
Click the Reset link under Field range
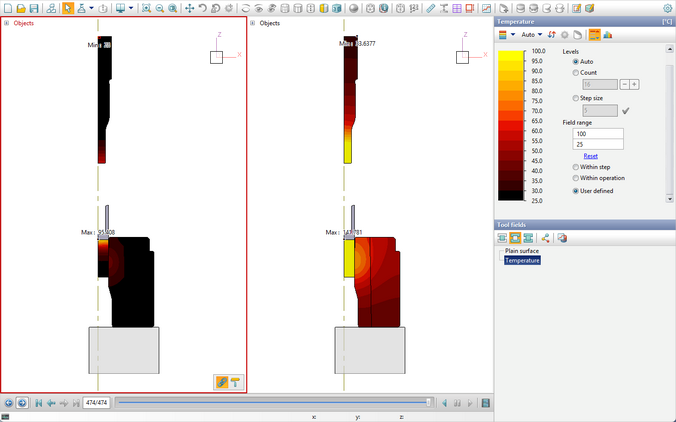click(x=590, y=156)
